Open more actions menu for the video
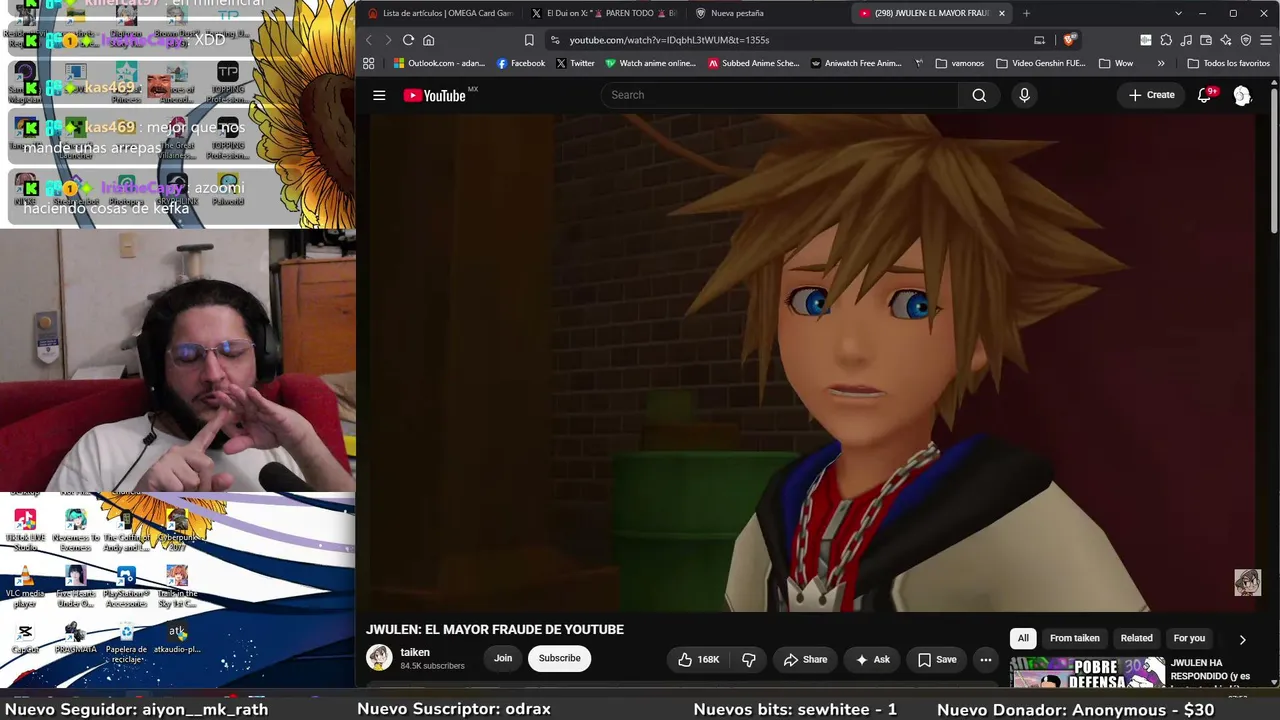Screen dimensions: 1280x720 pyautogui.click(x=985, y=659)
